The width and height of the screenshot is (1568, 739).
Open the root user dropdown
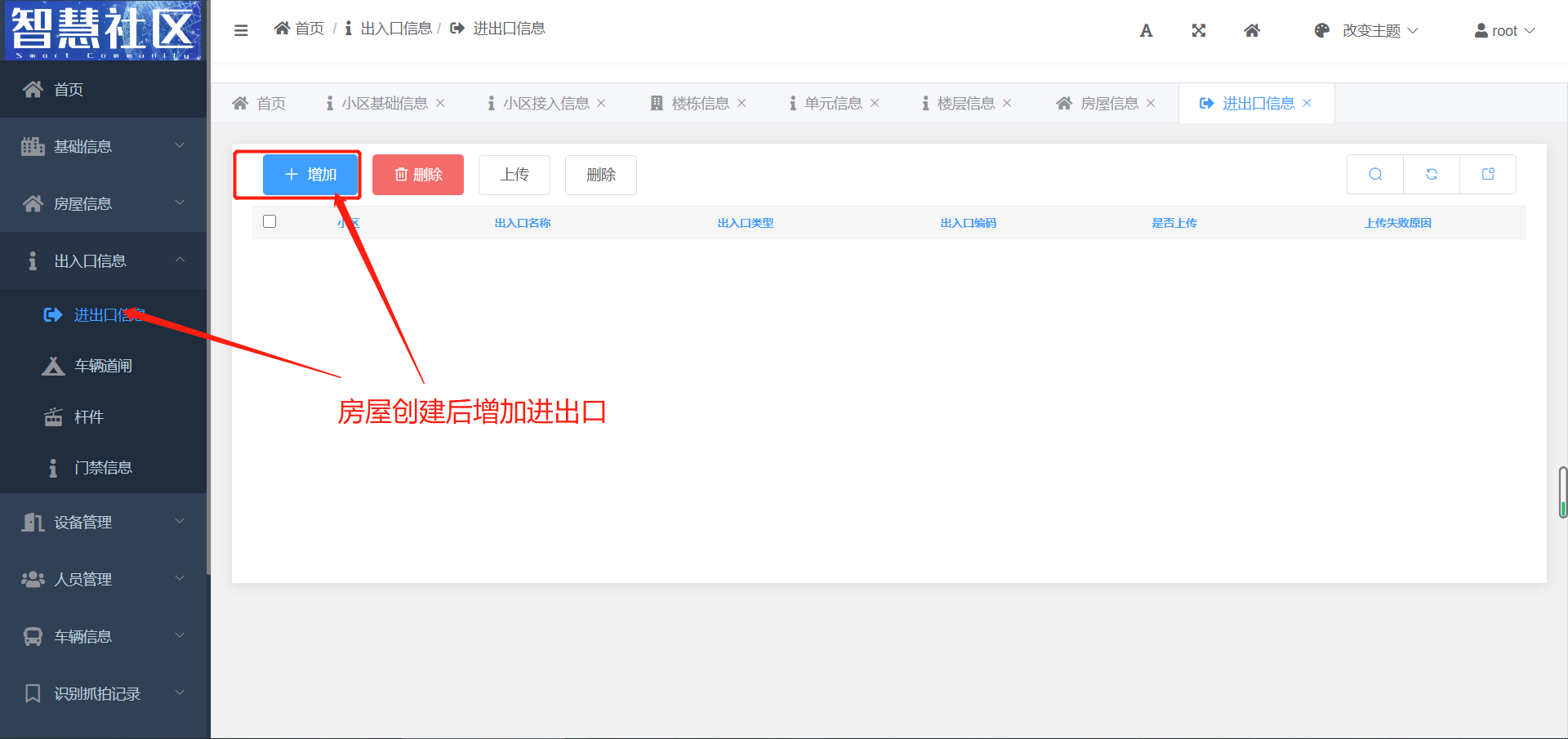click(x=1504, y=31)
